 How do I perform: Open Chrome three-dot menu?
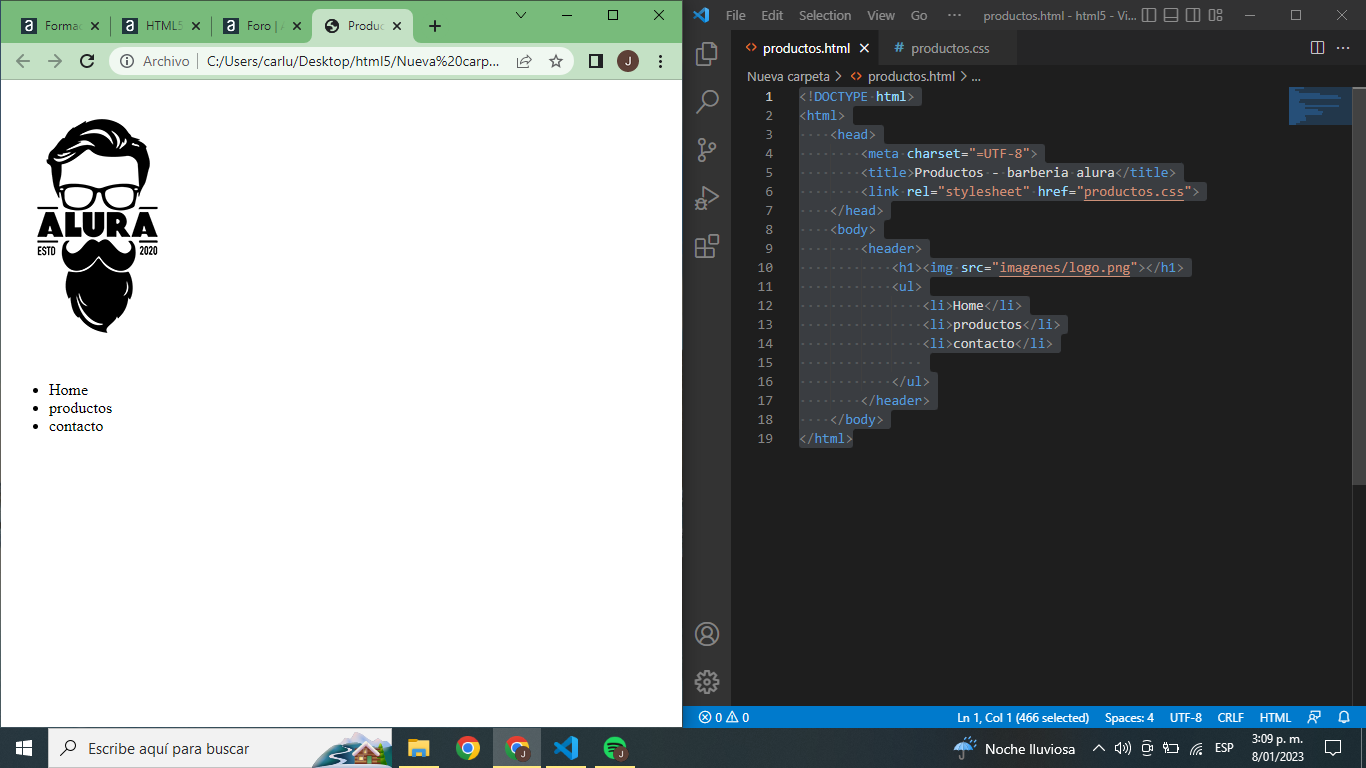pyautogui.click(x=660, y=61)
